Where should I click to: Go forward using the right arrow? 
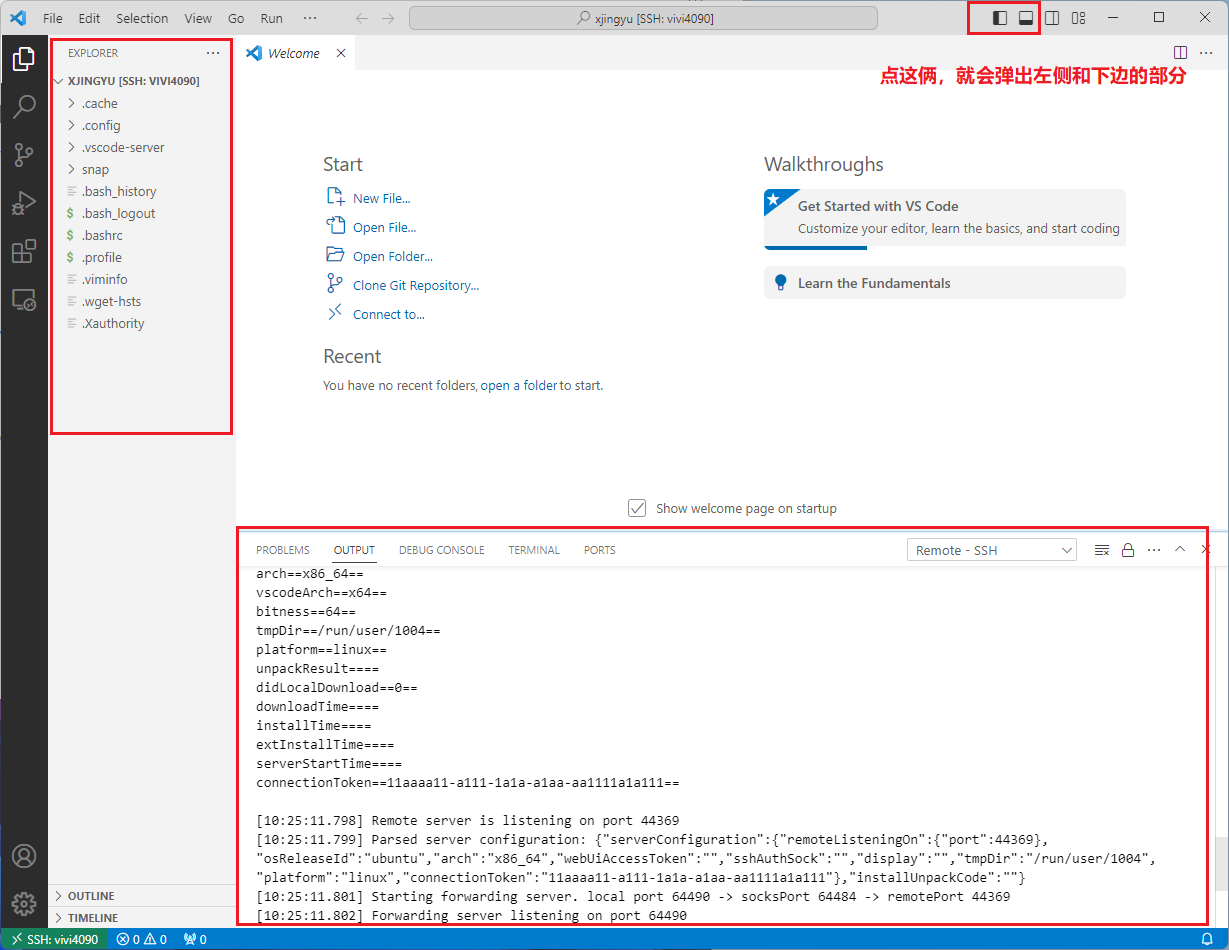tap(388, 18)
